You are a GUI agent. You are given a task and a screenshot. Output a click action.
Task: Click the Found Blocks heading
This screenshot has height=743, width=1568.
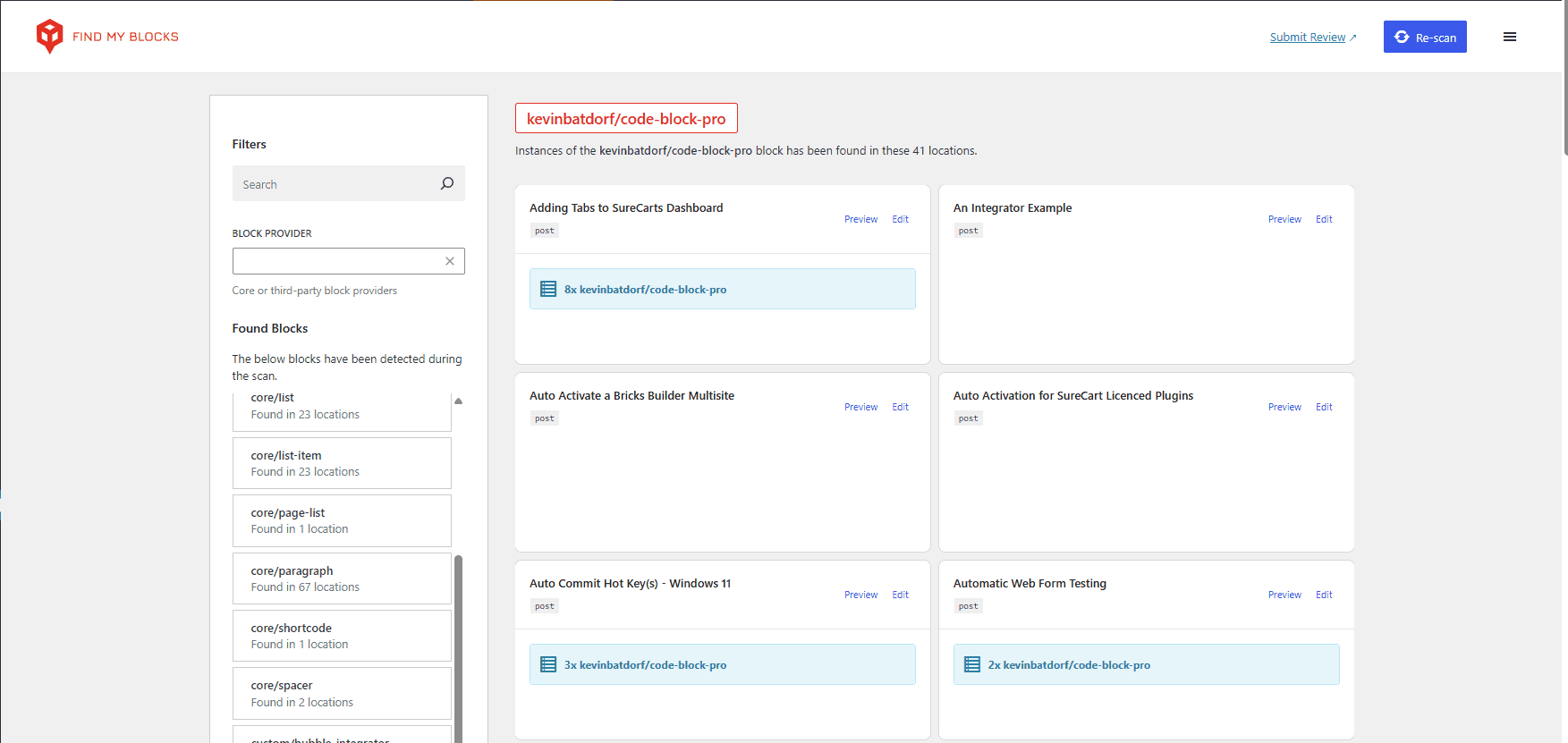tap(270, 328)
